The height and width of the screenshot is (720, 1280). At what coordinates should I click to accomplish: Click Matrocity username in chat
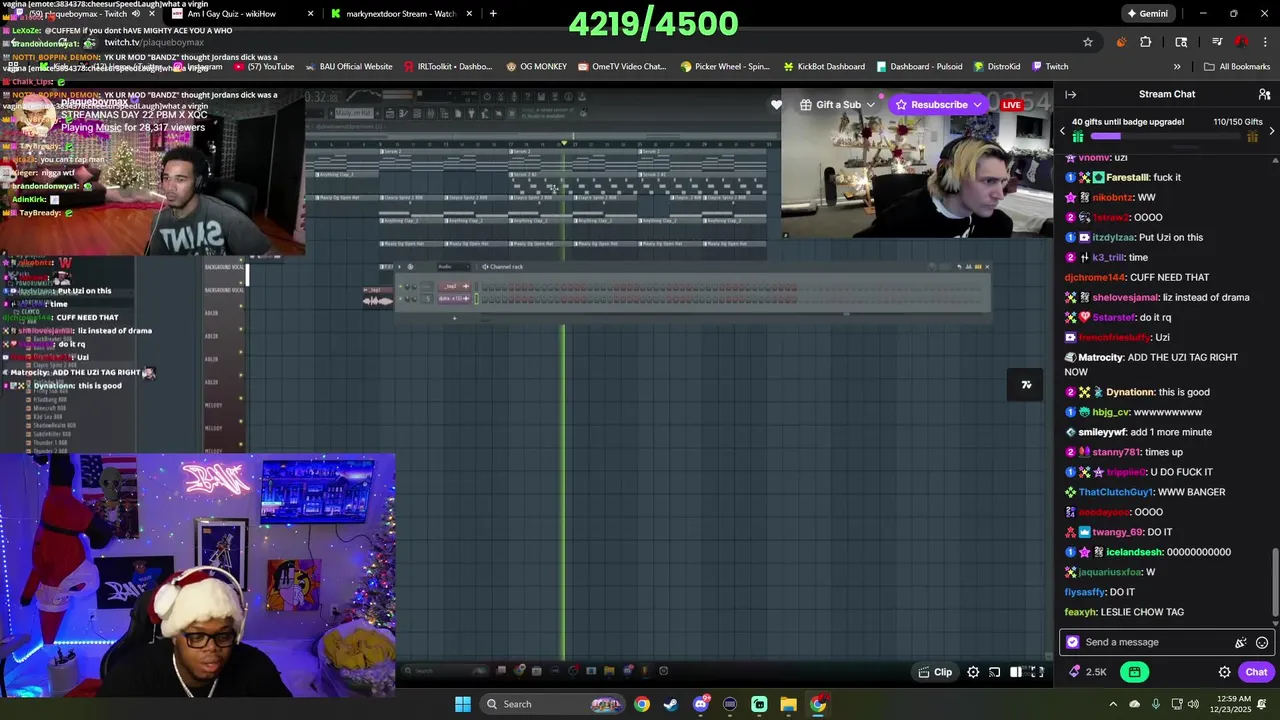point(1101,357)
